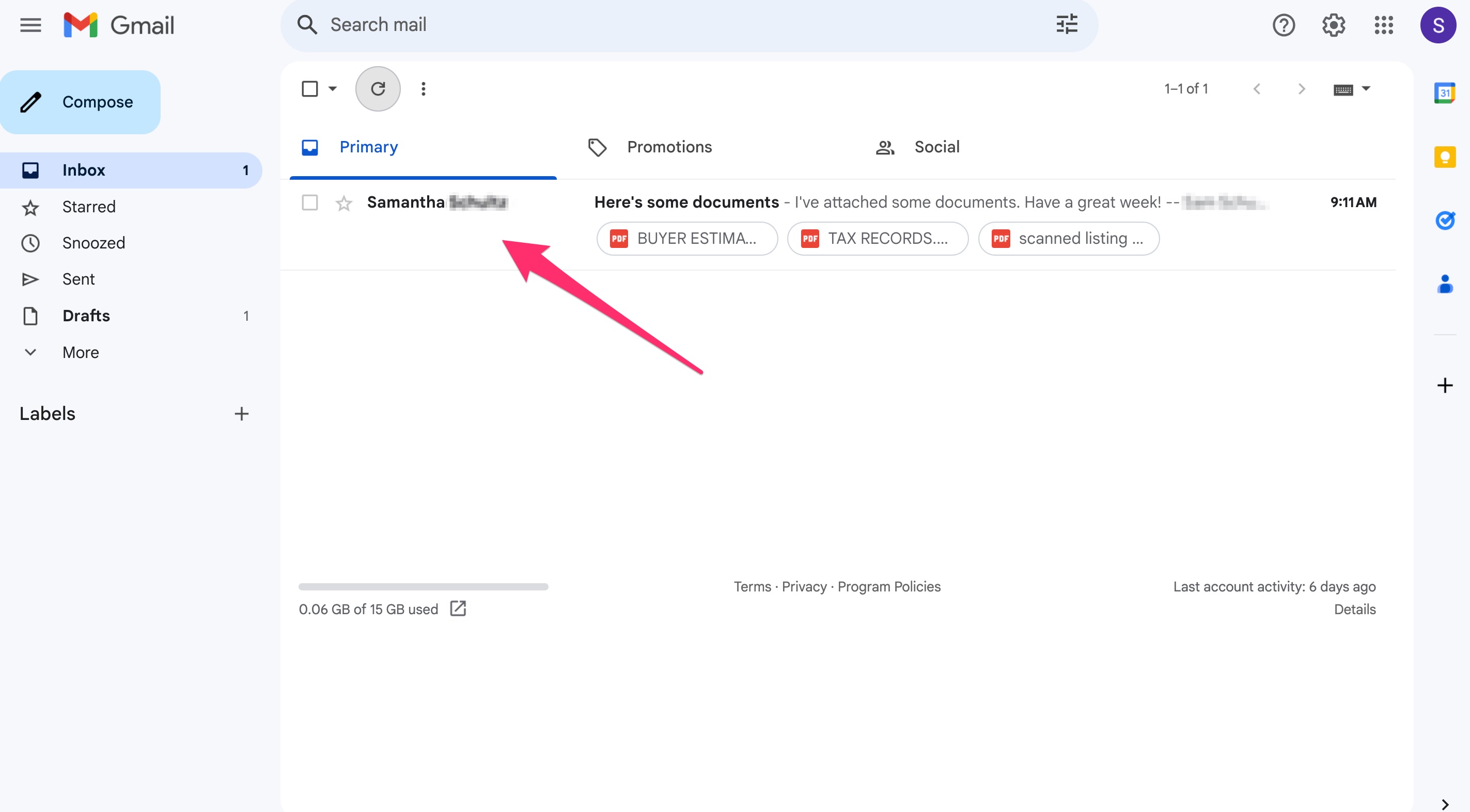1470x812 pixels.
Task: Select all conversations with the checkbox
Action: coord(310,88)
